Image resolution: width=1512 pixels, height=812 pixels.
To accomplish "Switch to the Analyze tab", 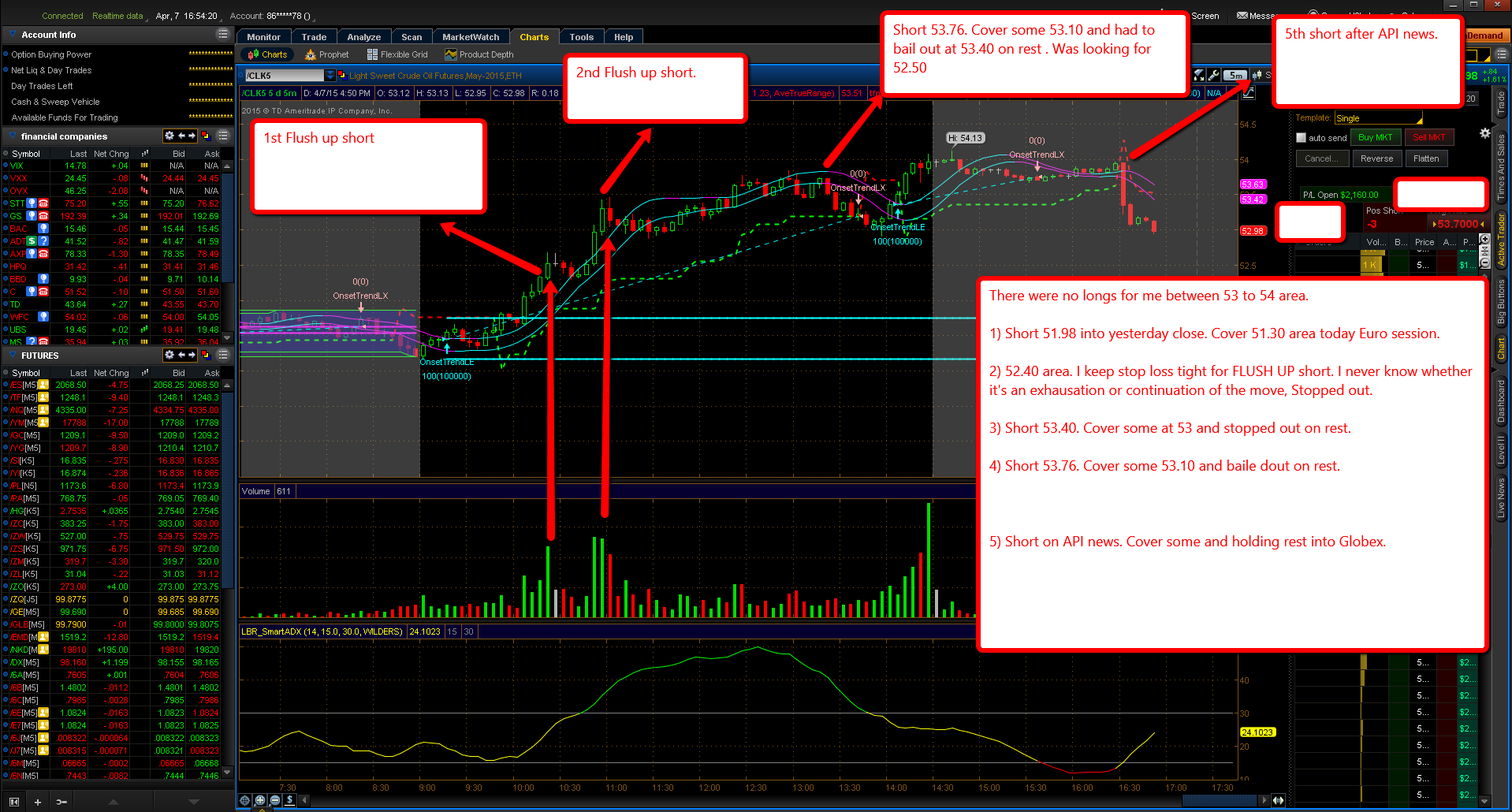I will (x=364, y=37).
